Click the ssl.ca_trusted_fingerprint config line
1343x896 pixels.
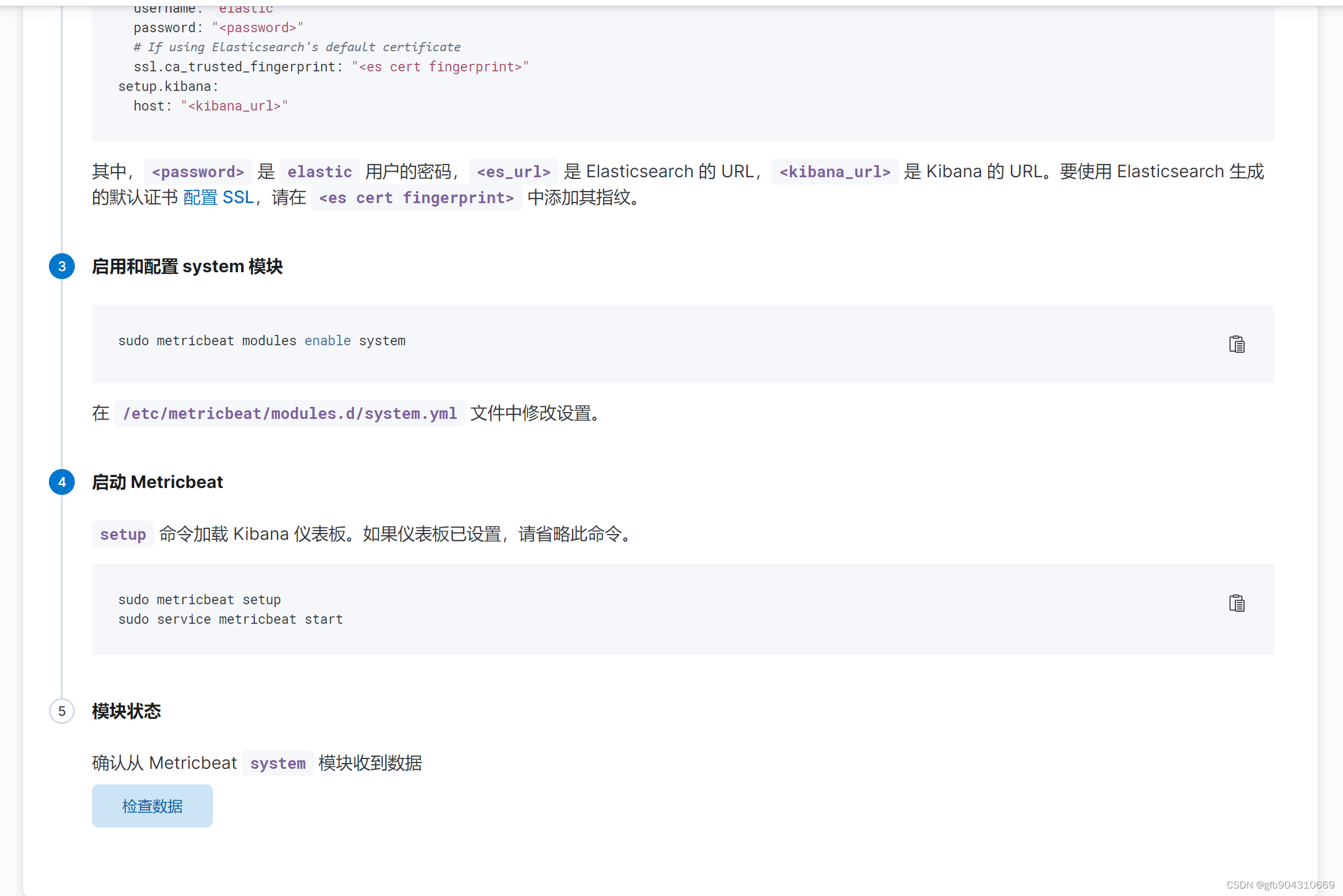point(331,67)
